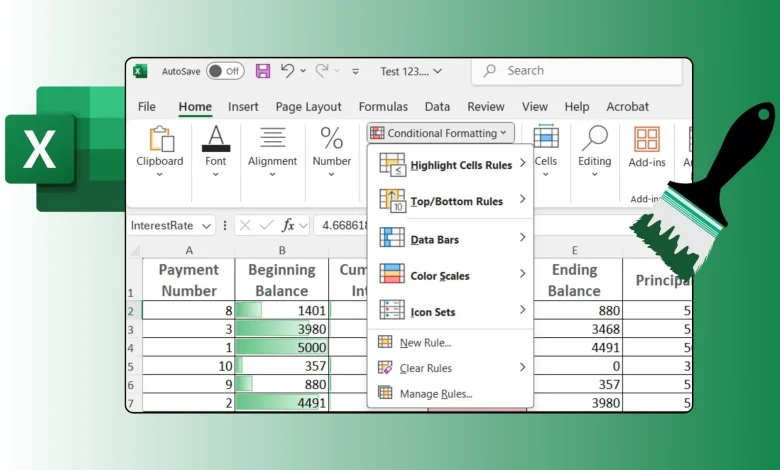This screenshot has width=780, height=470.
Task: Select column B header
Action: pyautogui.click(x=282, y=251)
